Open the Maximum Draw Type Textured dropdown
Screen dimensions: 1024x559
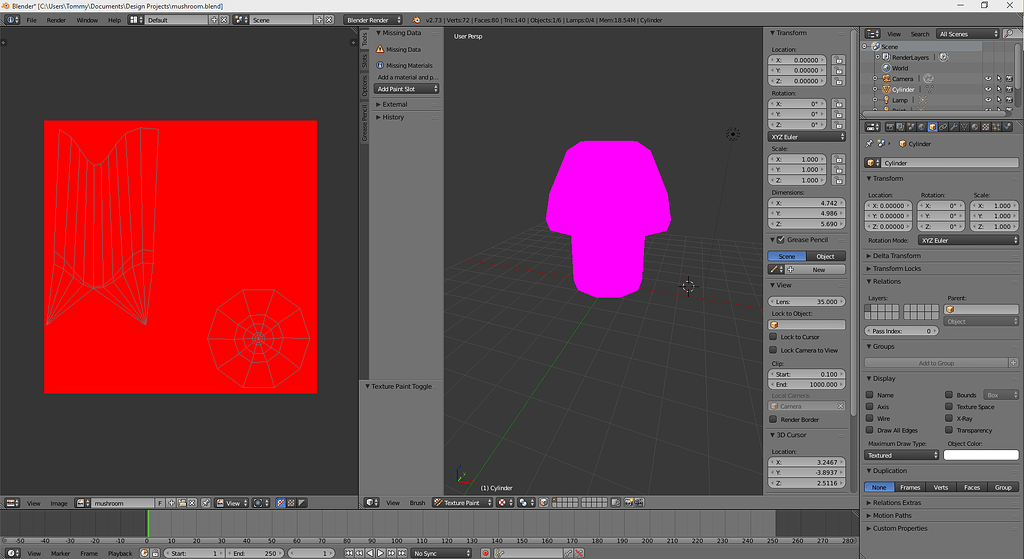[902, 455]
